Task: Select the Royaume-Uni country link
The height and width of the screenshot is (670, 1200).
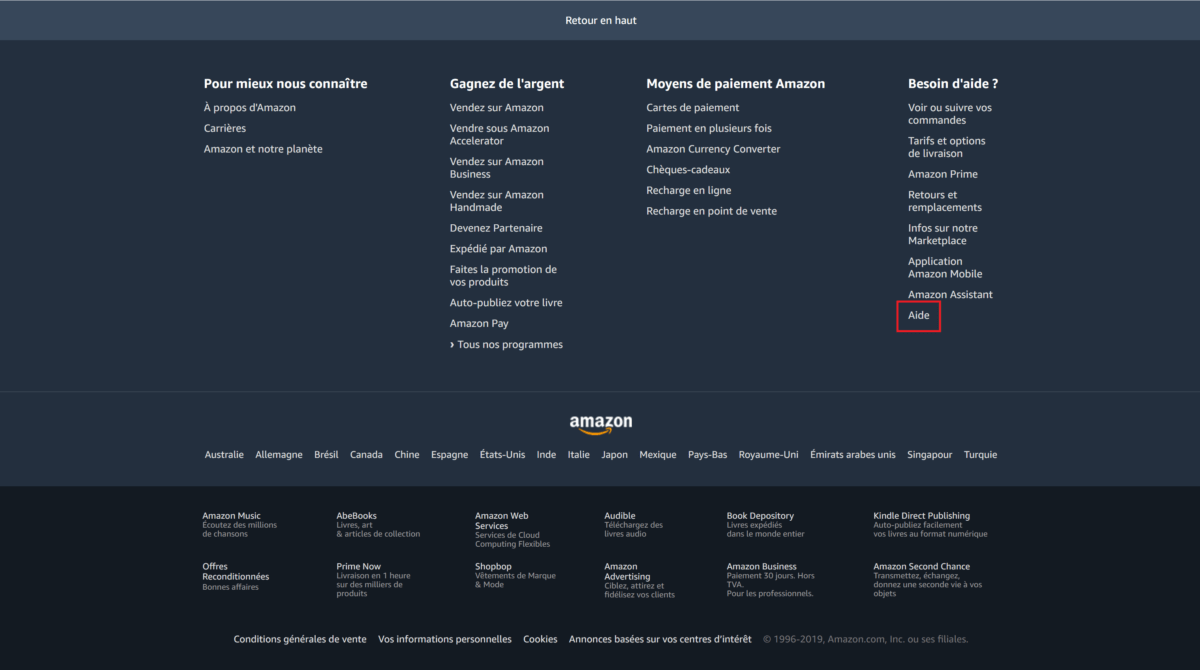Action: 769,454
